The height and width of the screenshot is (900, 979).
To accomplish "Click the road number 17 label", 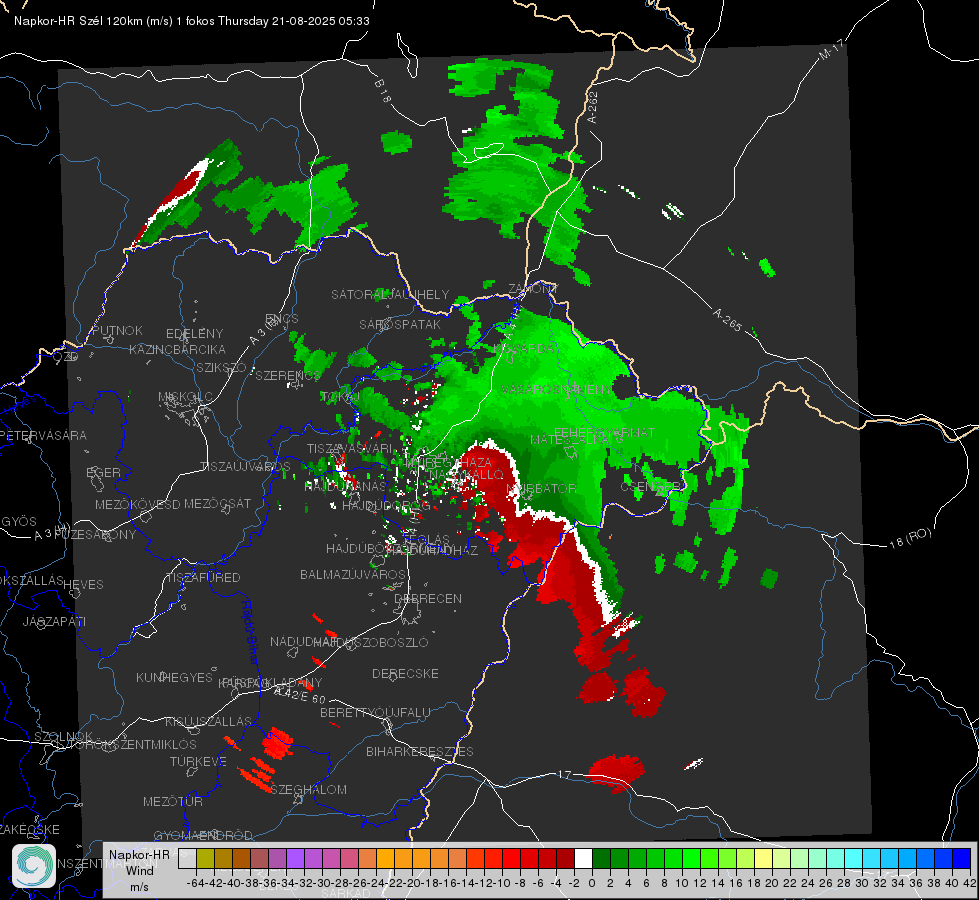I will click(564, 774).
